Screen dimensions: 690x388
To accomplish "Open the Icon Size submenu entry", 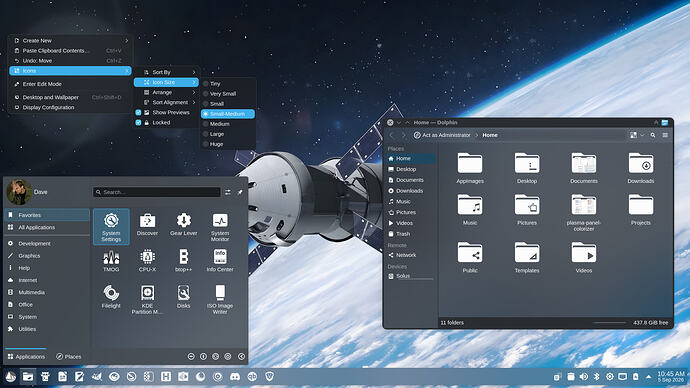I will (x=166, y=82).
